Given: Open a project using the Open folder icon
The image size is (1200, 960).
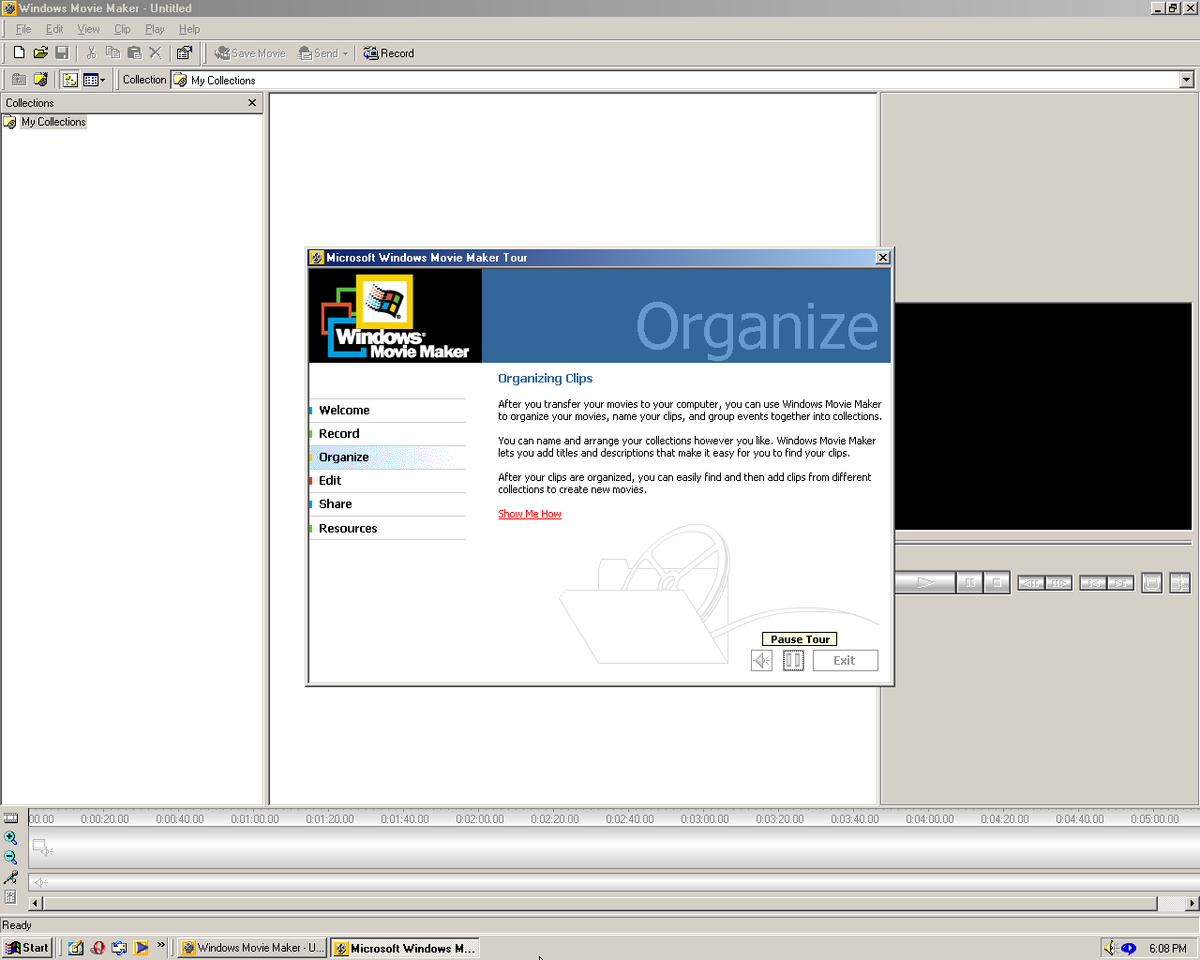Looking at the screenshot, I should [39, 53].
